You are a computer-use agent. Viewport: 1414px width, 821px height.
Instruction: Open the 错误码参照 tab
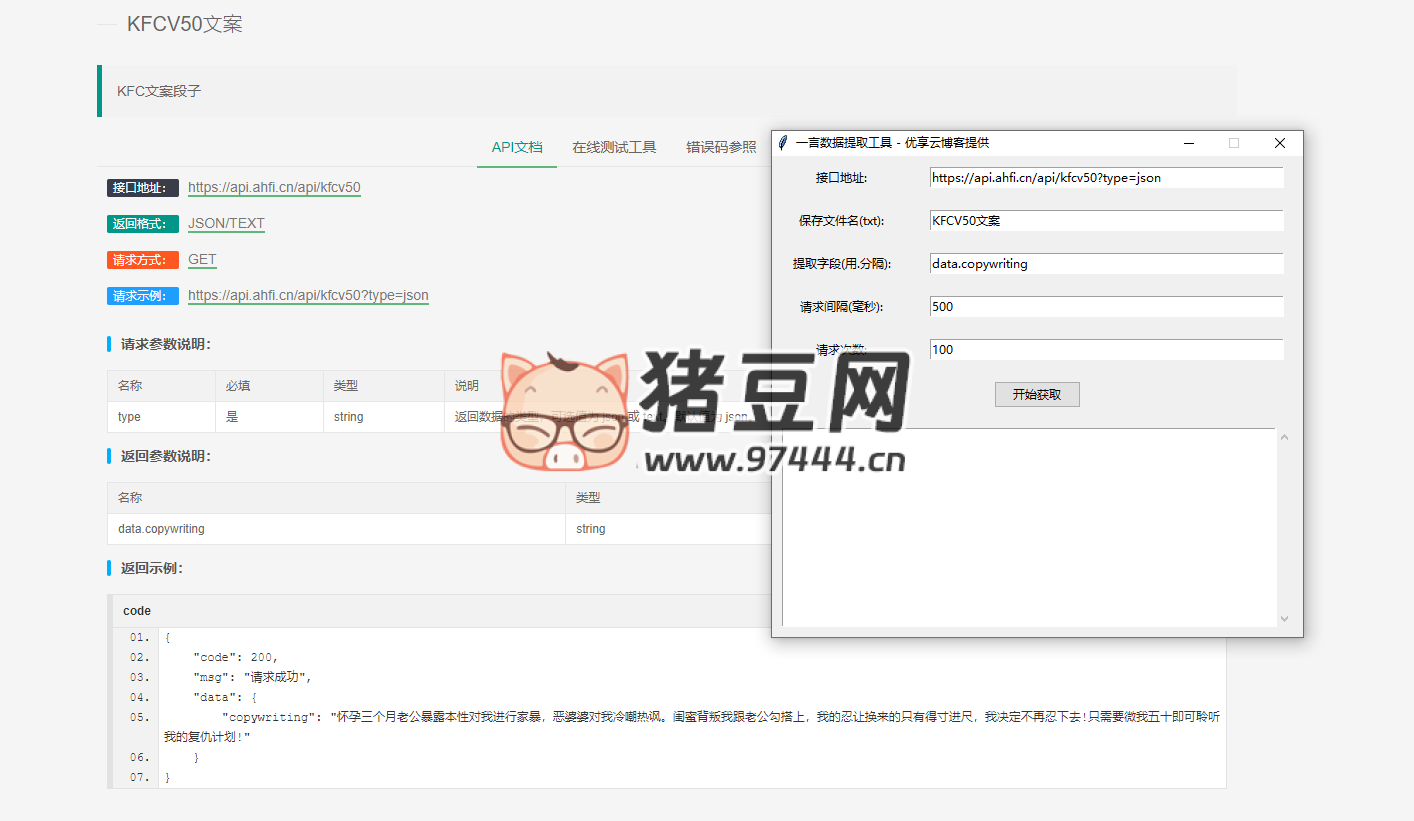point(721,147)
